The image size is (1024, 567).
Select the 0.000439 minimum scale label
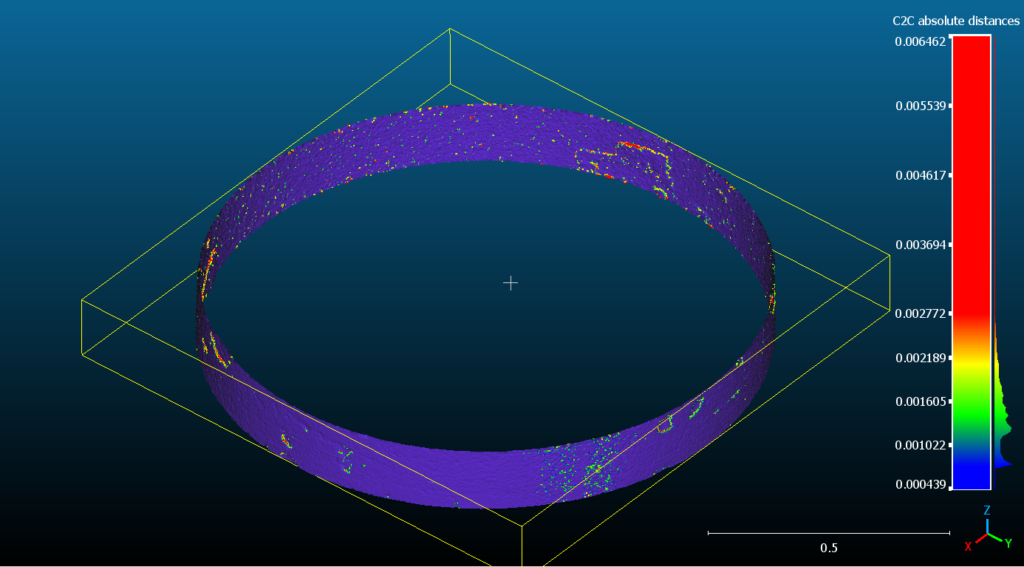pyautogui.click(x=919, y=484)
